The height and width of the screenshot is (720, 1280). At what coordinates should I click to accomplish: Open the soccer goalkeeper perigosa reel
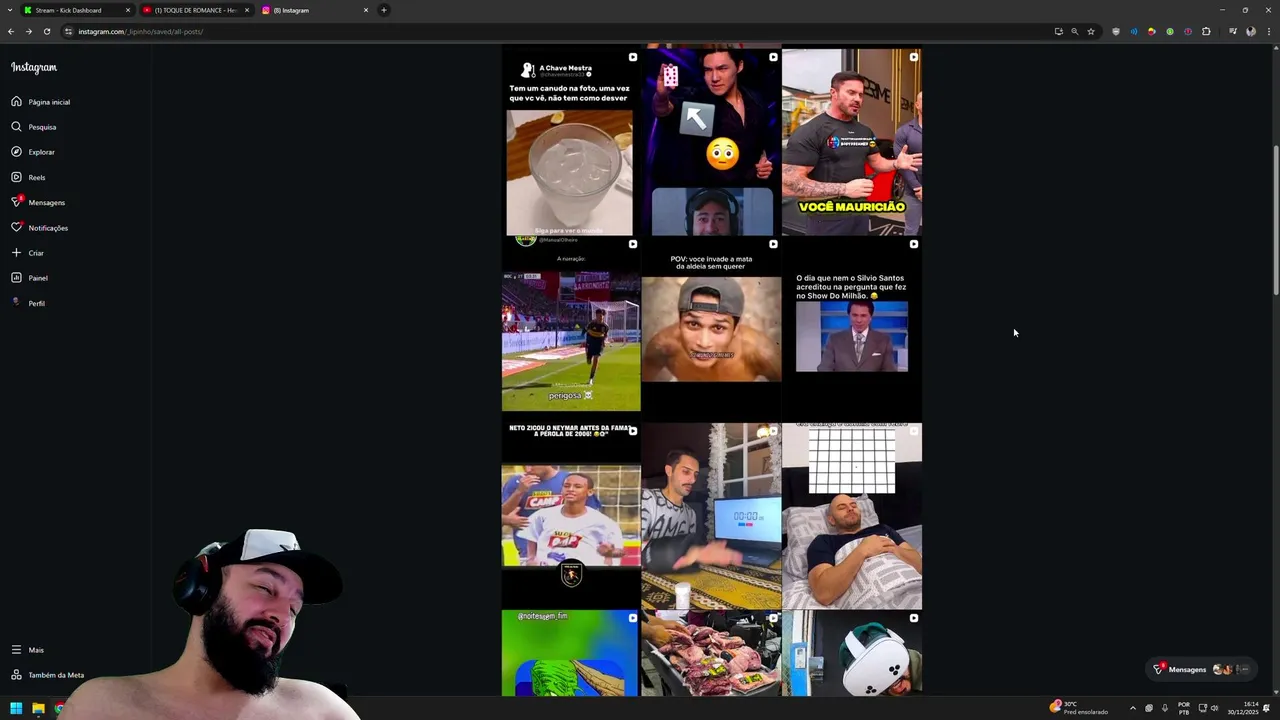[571, 329]
